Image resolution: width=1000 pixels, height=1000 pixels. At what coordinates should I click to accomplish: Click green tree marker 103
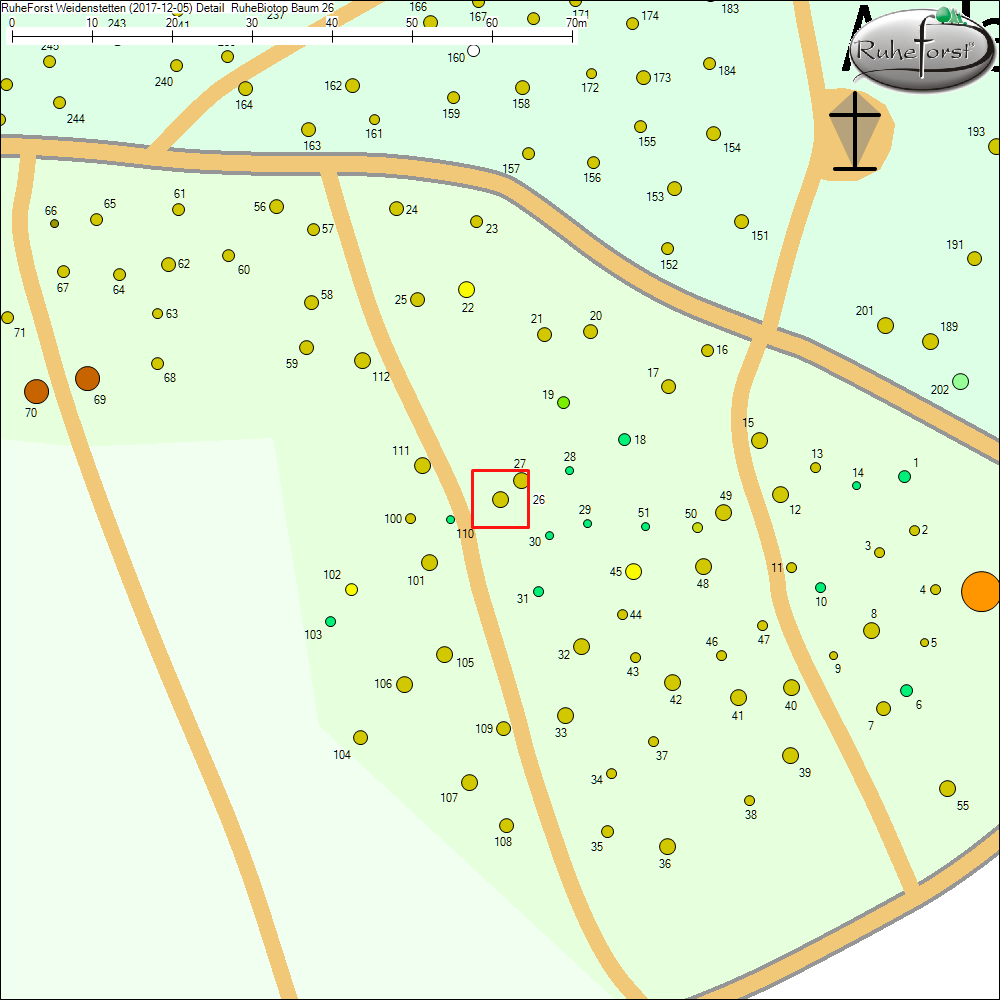(x=330, y=621)
